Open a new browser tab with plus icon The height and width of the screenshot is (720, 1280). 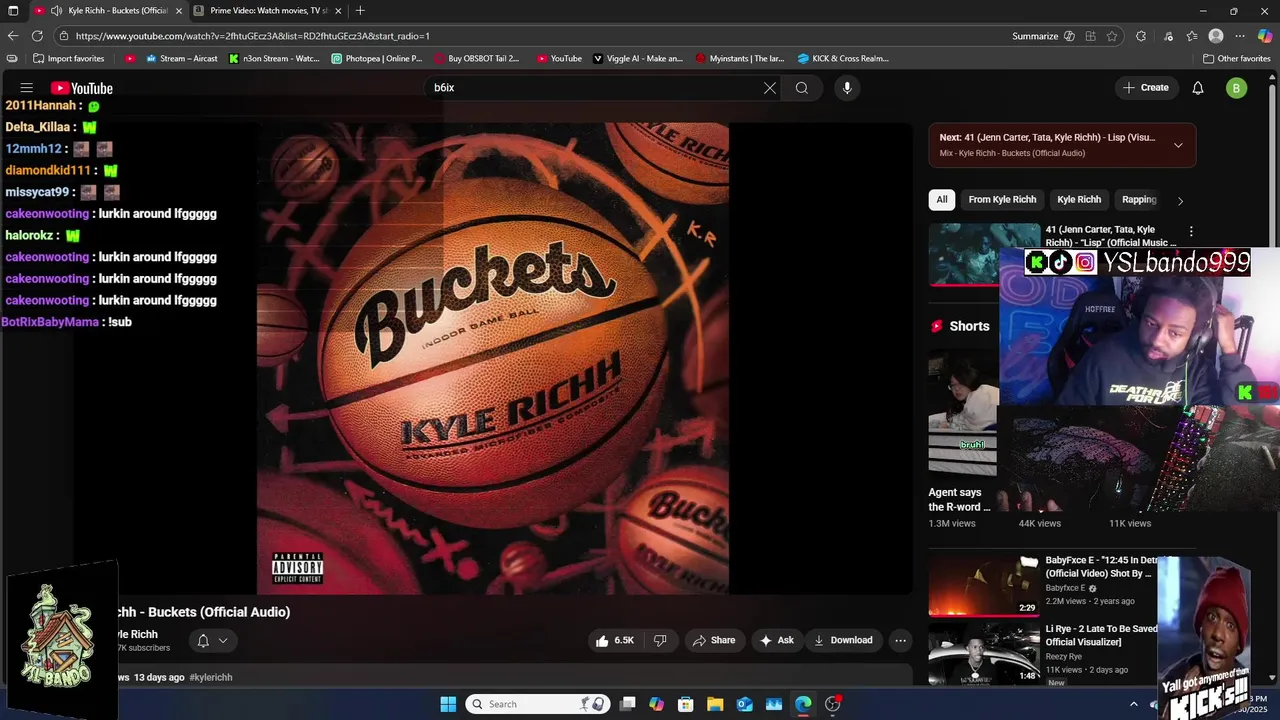[360, 11]
